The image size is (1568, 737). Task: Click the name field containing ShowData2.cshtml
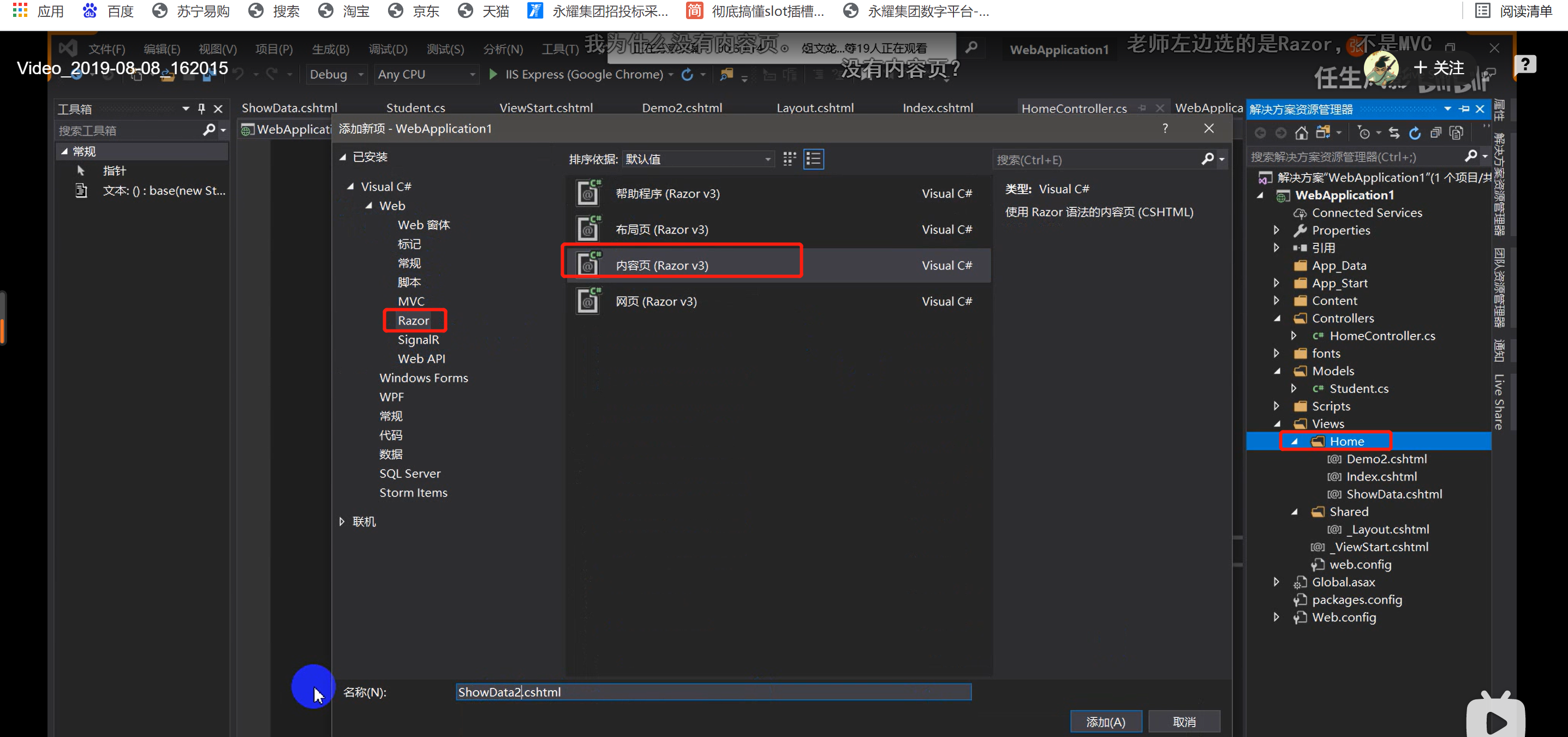click(713, 692)
